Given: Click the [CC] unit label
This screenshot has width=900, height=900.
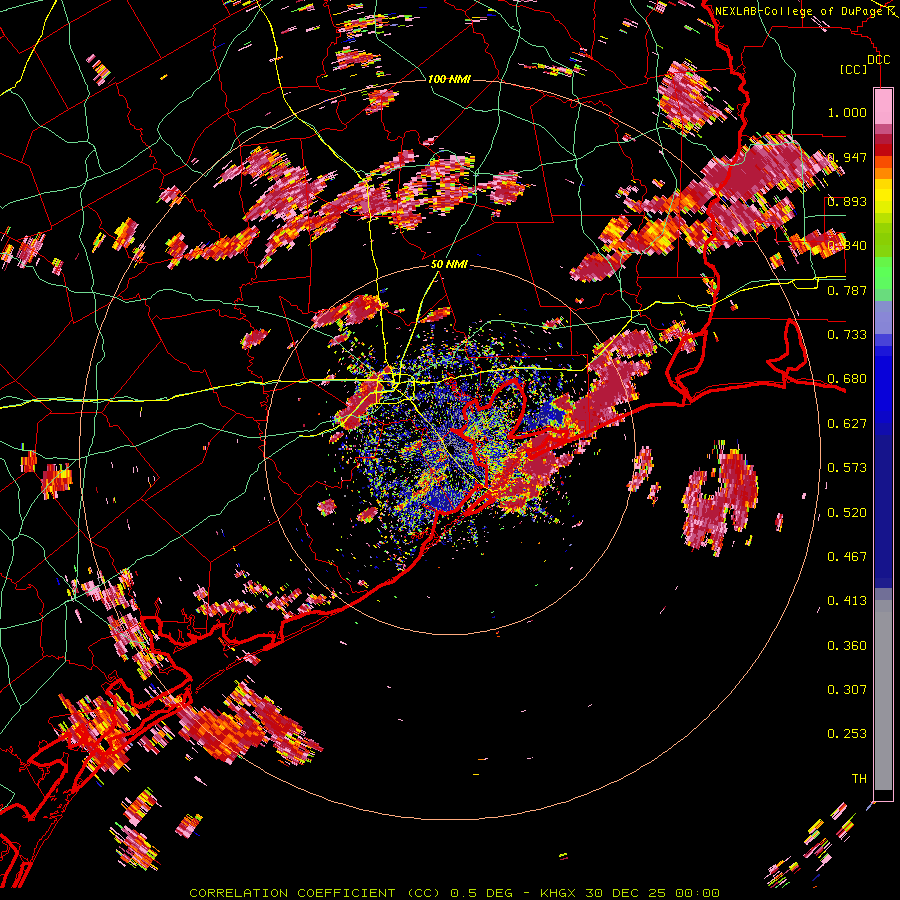Looking at the screenshot, I should pyautogui.click(x=853, y=69).
